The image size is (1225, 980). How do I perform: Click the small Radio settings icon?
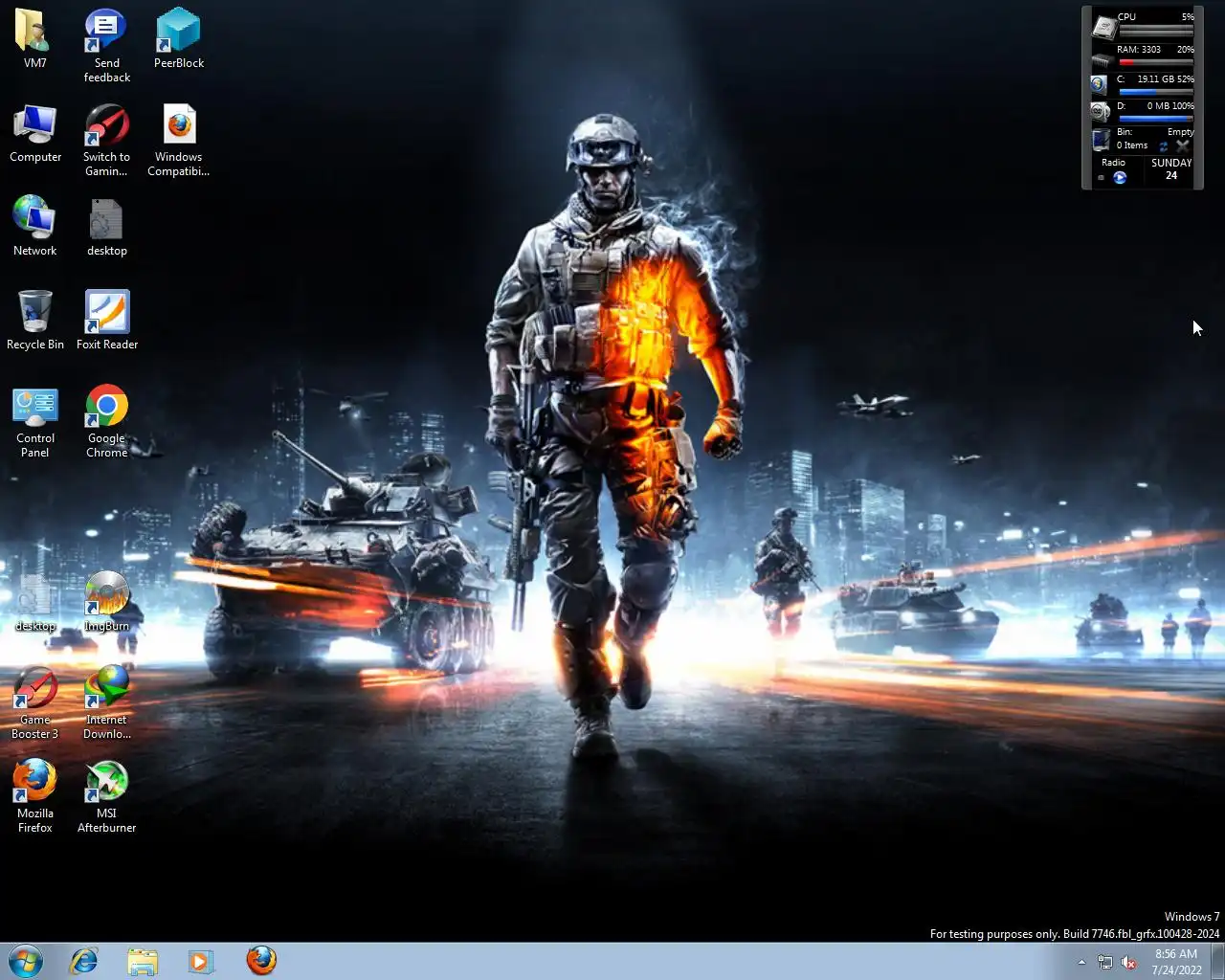pos(1101,177)
